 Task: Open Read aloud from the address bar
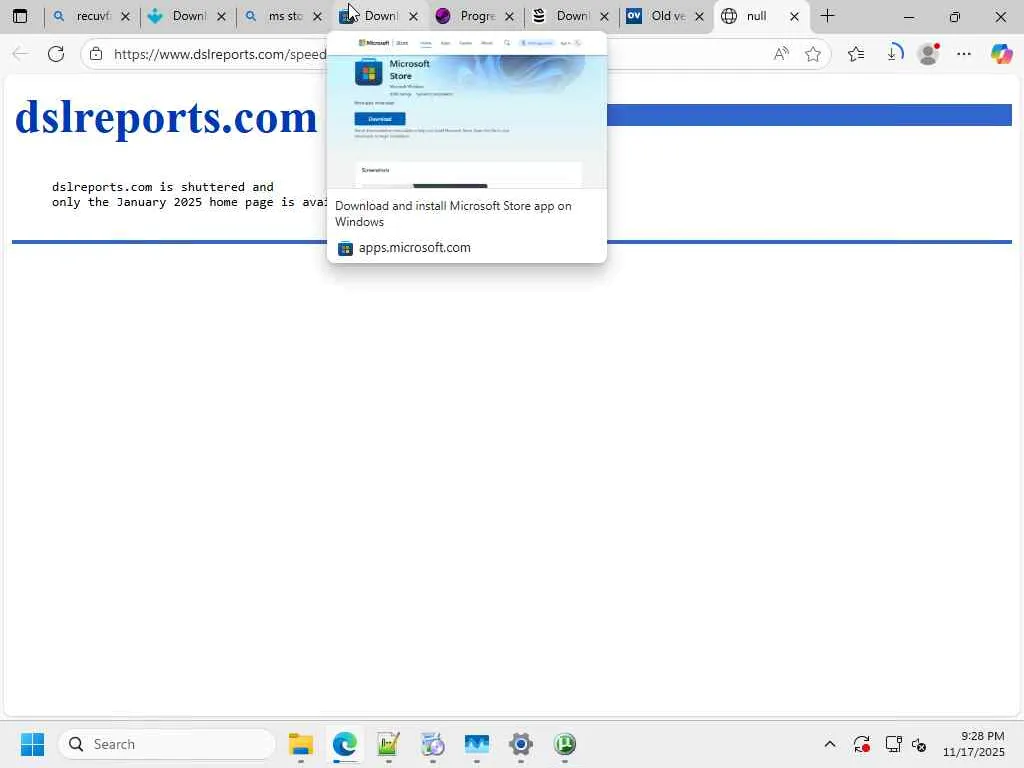[781, 54]
